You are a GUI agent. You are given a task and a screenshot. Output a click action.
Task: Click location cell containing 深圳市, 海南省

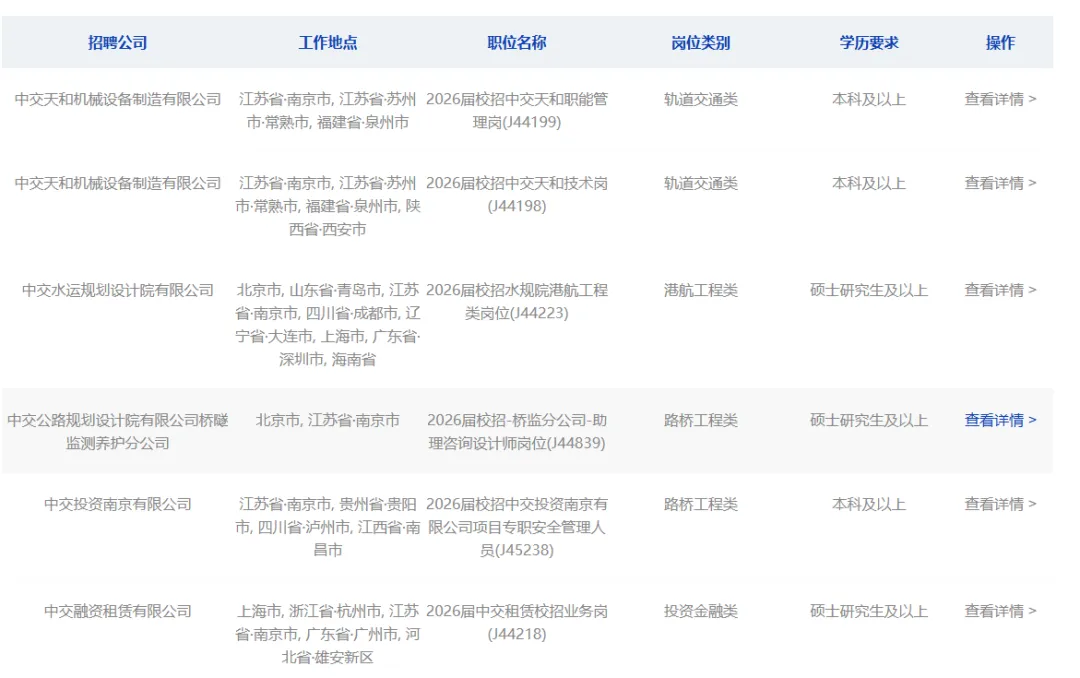pyautogui.click(x=328, y=325)
